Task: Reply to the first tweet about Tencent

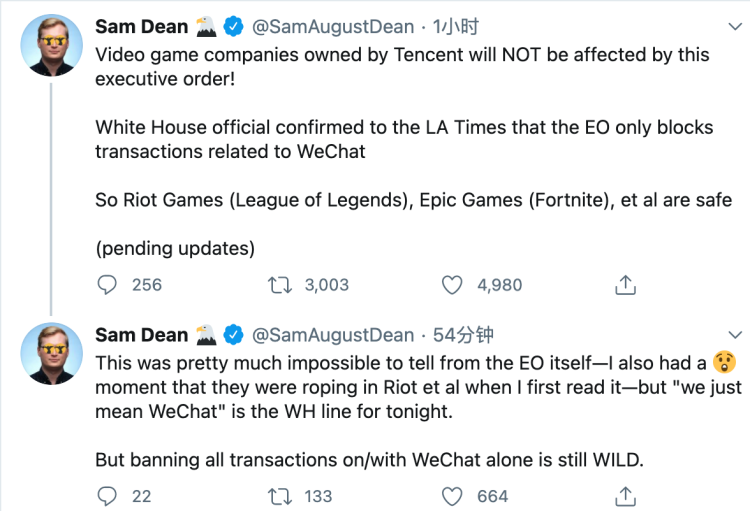Action: pos(108,285)
